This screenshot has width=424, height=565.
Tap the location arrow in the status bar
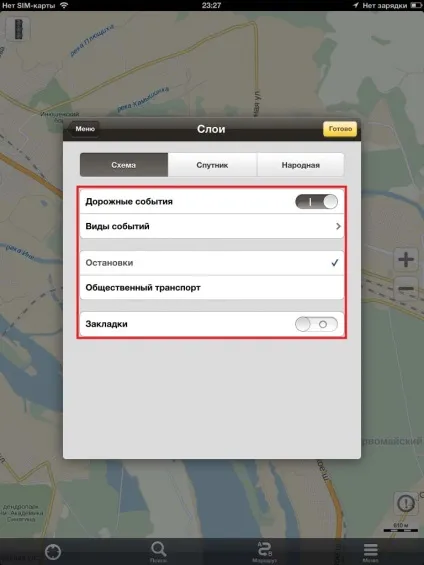[356, 5]
